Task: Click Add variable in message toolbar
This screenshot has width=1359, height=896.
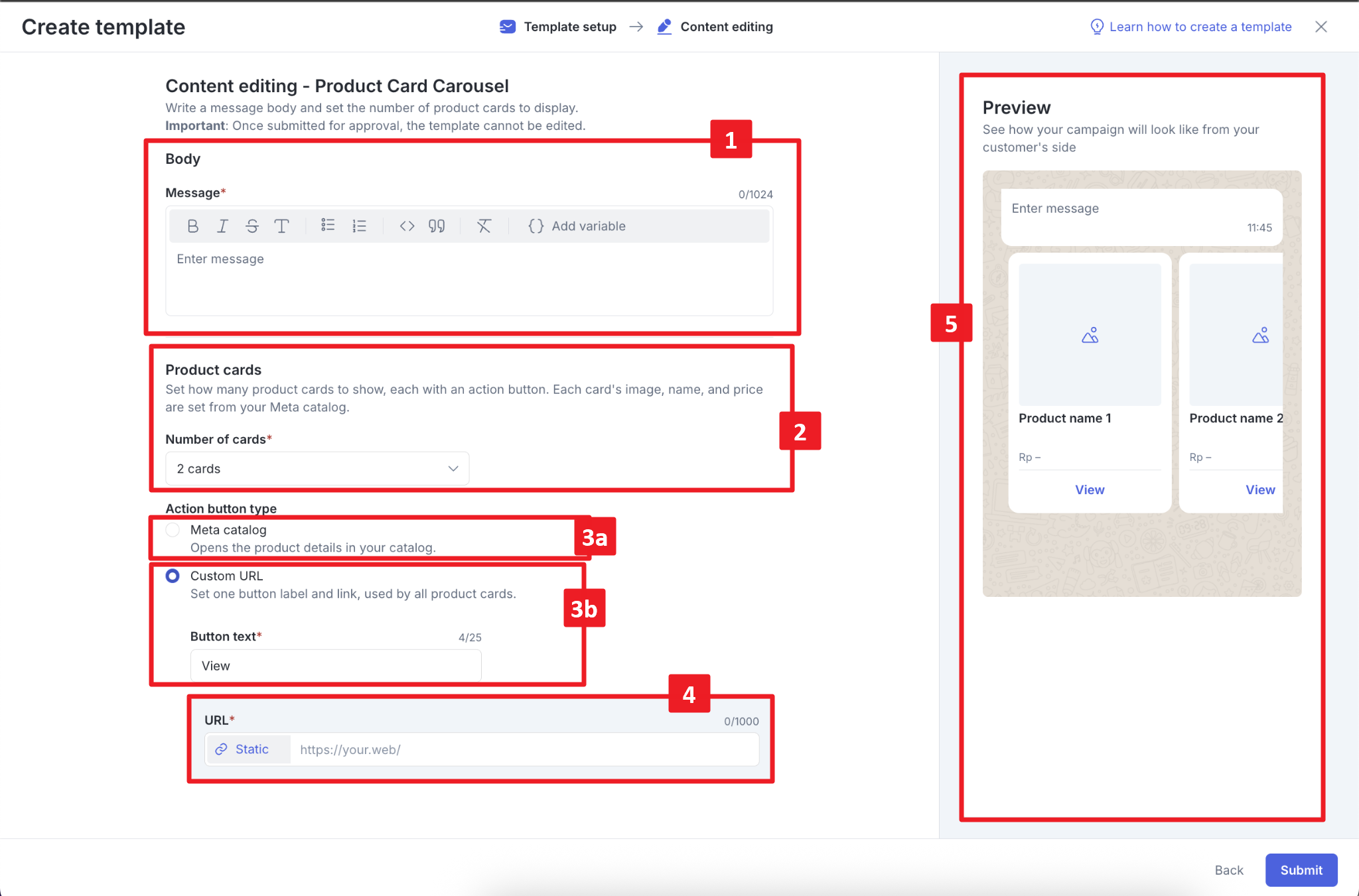Action: click(x=577, y=226)
